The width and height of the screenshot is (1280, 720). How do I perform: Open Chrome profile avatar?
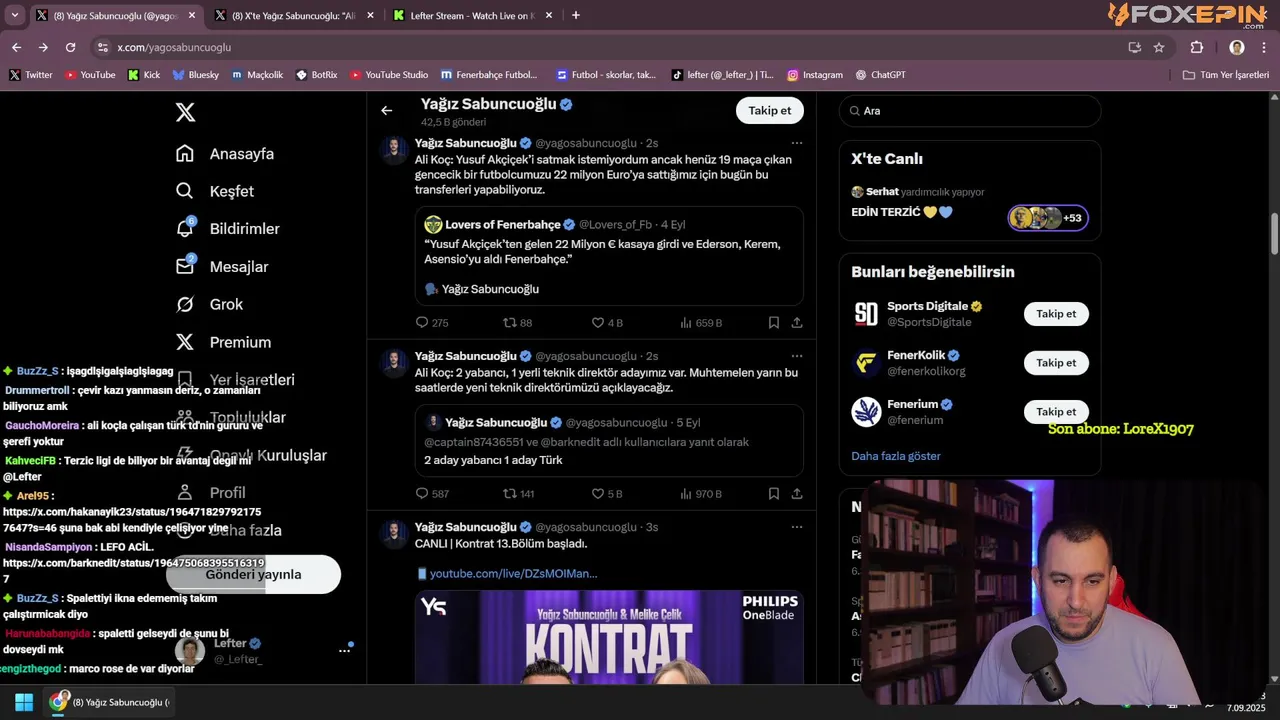pyautogui.click(x=1237, y=47)
